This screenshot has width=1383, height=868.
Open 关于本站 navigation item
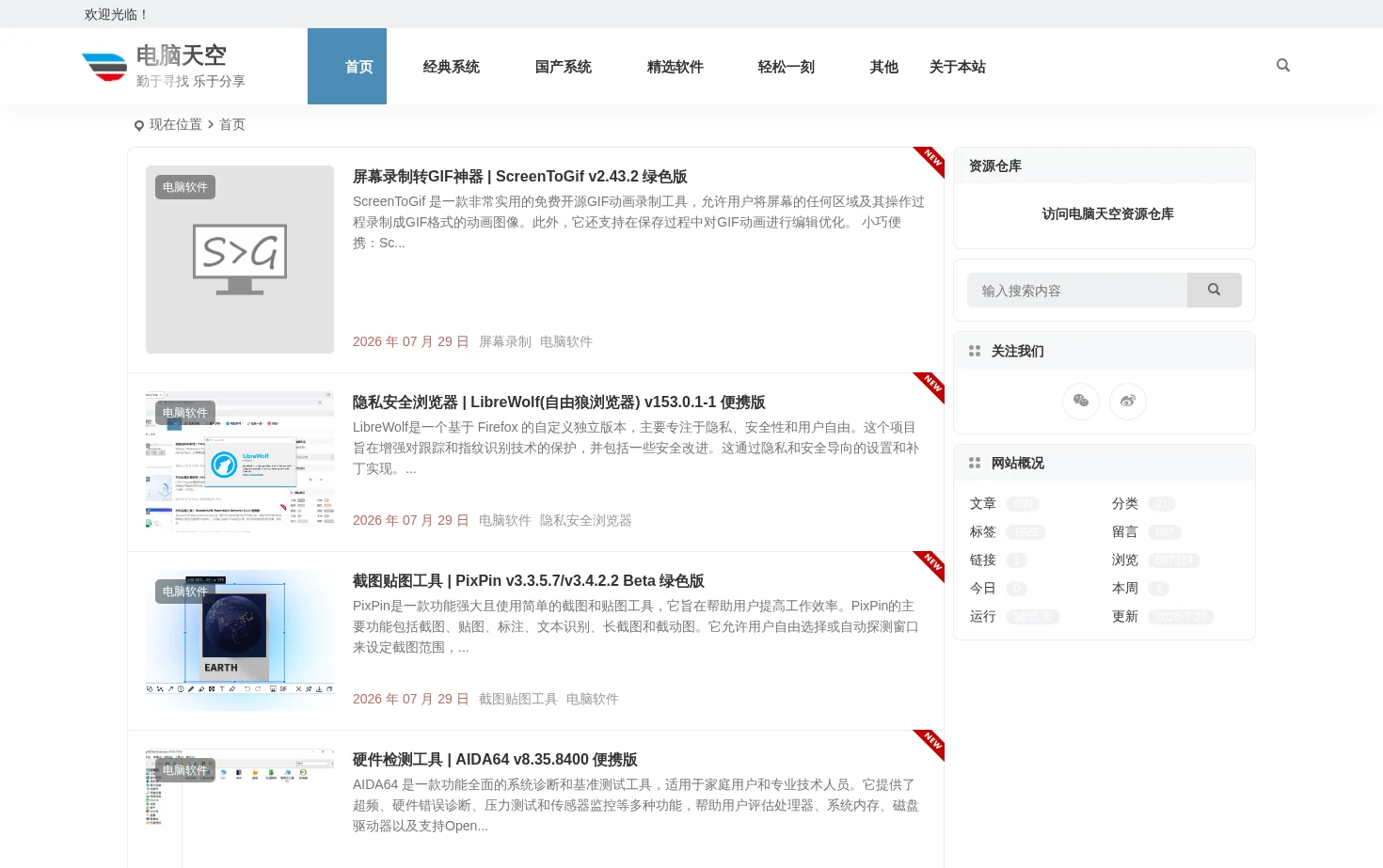[958, 67]
